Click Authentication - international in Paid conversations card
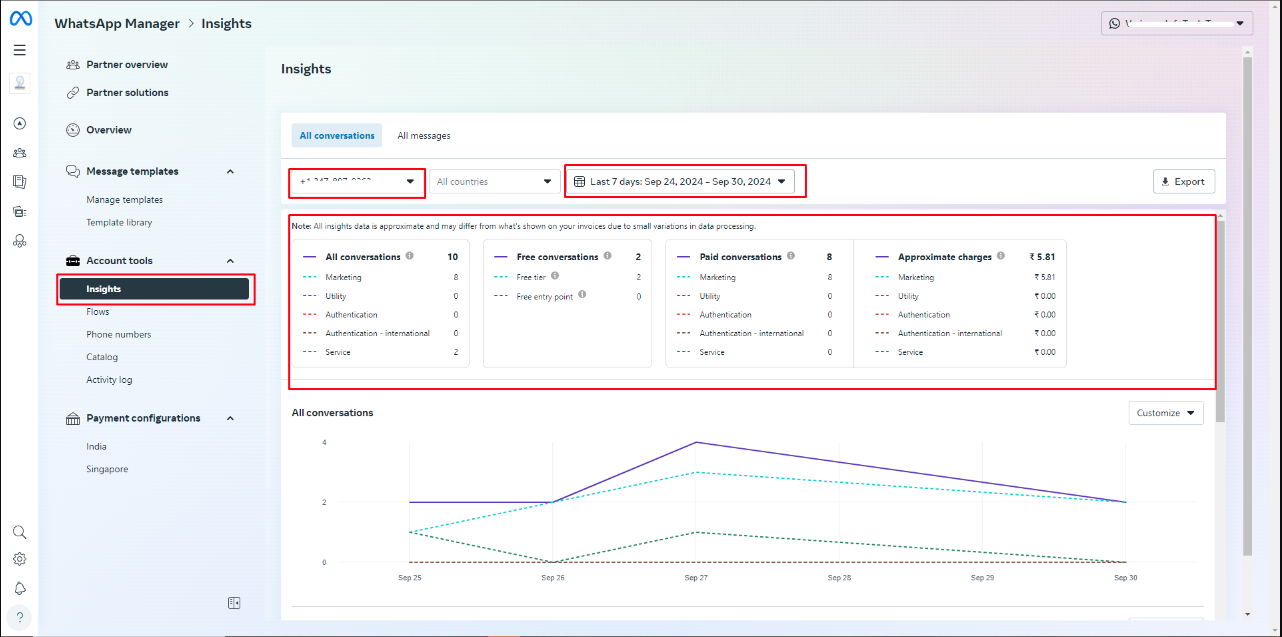Screen dimensions: 1282x637 pyautogui.click(x=754, y=333)
